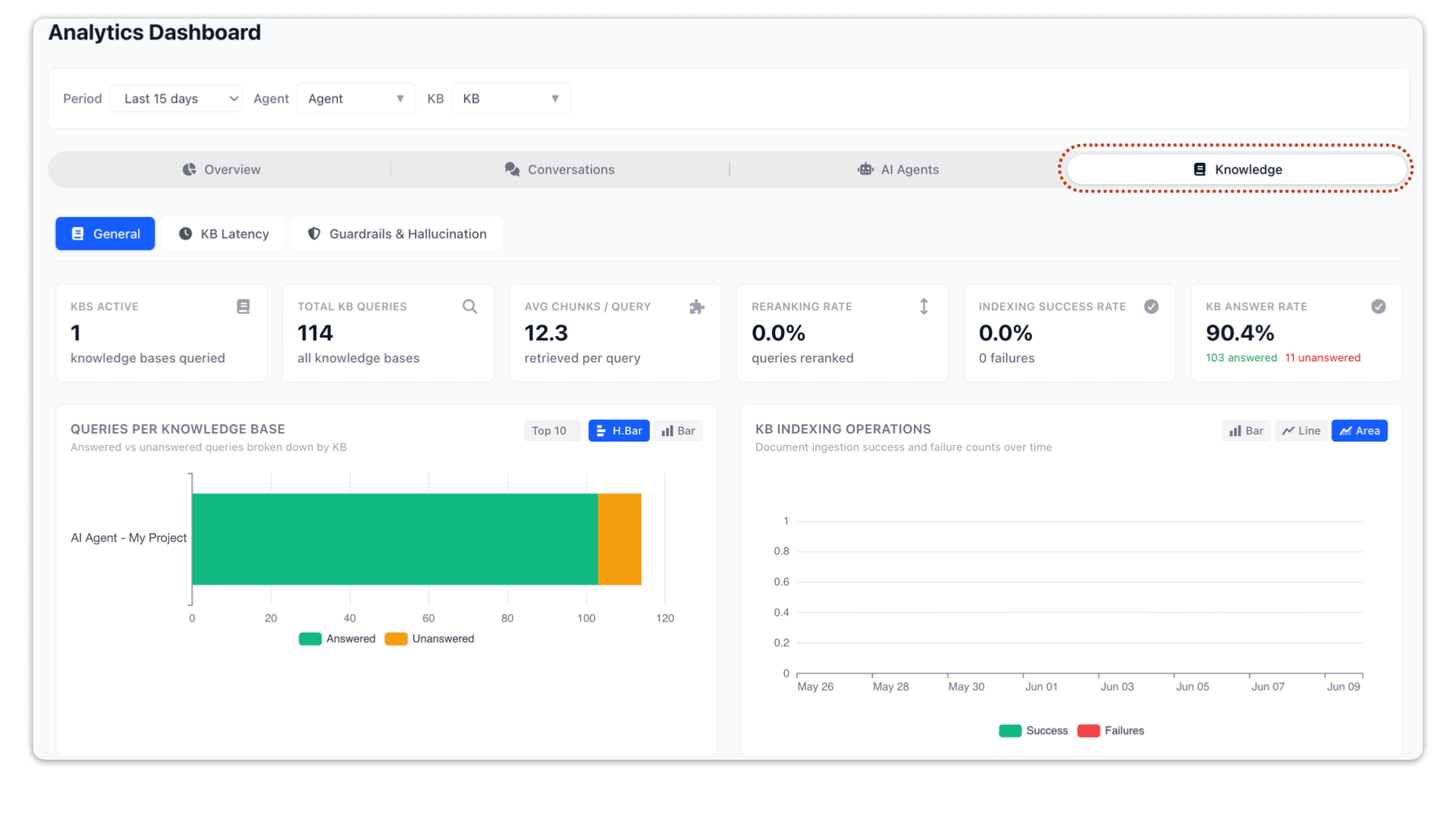Open the AI Agents tab
Screen dimensions: 1456x819
click(x=898, y=169)
